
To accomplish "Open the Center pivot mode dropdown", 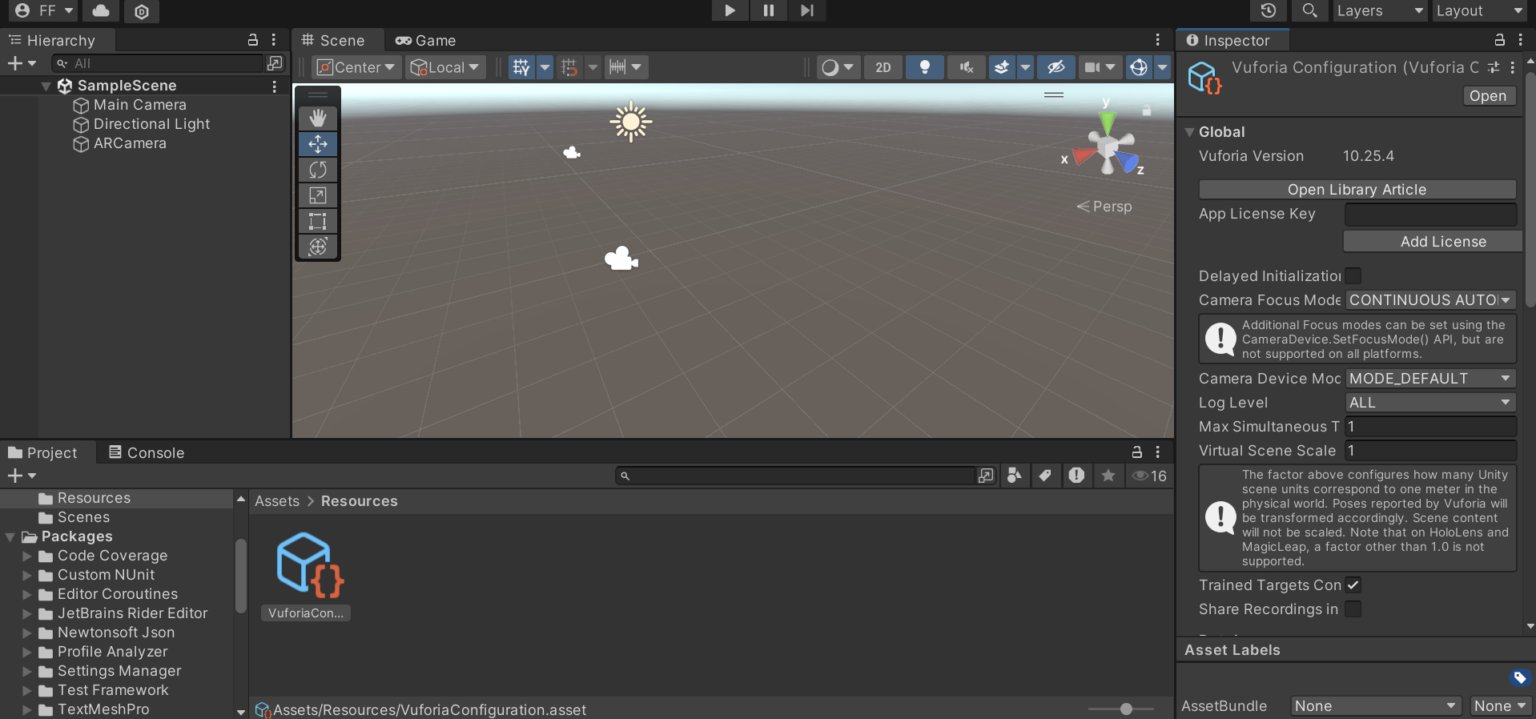I will tap(355, 67).
